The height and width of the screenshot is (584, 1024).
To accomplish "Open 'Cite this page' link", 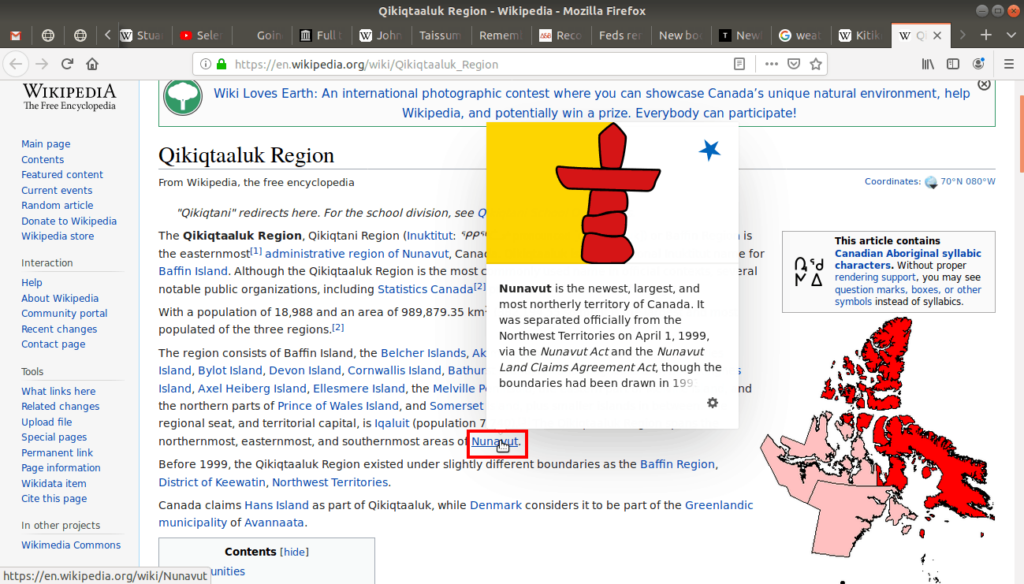I will click(x=54, y=498).
